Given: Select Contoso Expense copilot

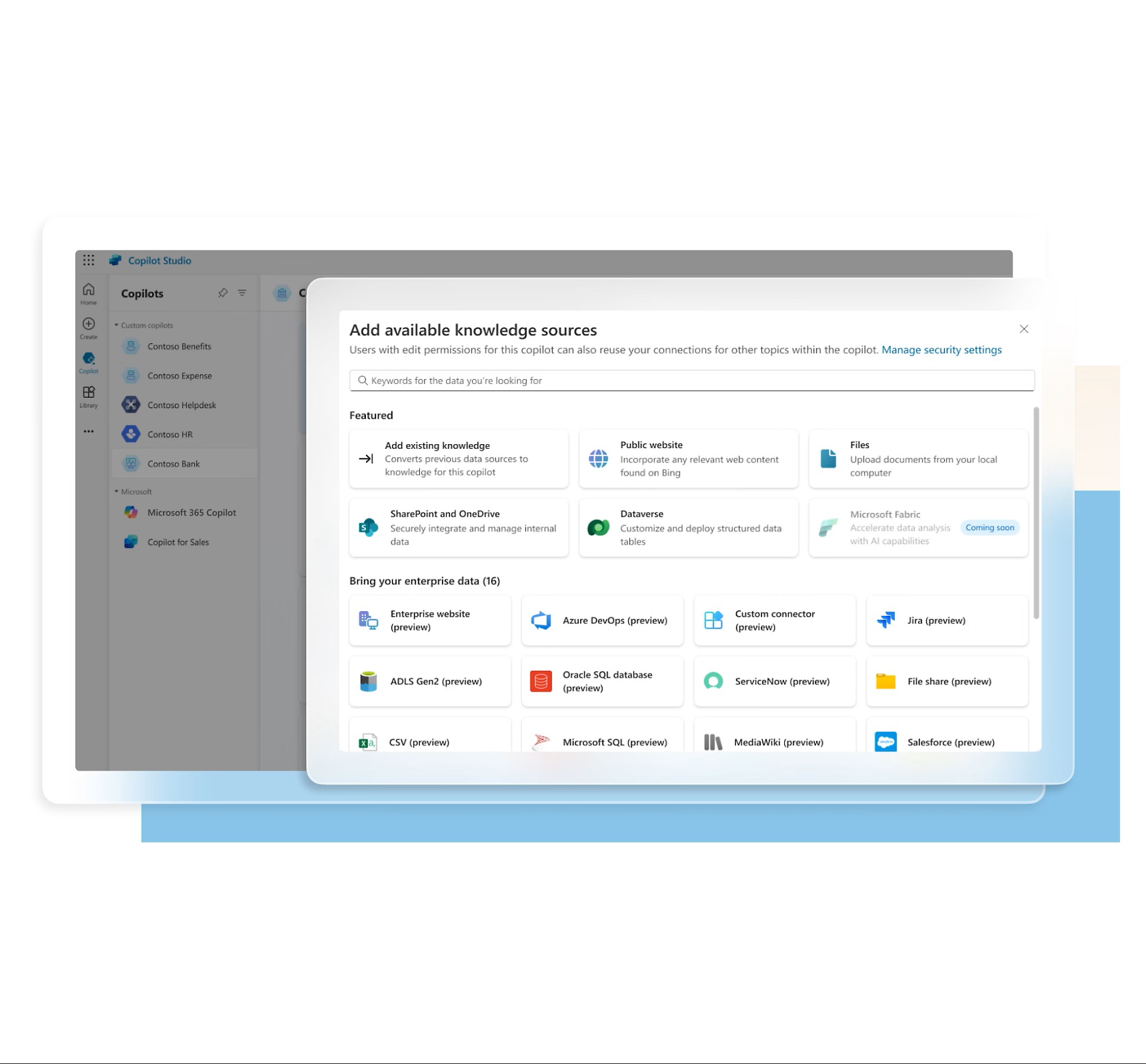Looking at the screenshot, I should [x=184, y=376].
